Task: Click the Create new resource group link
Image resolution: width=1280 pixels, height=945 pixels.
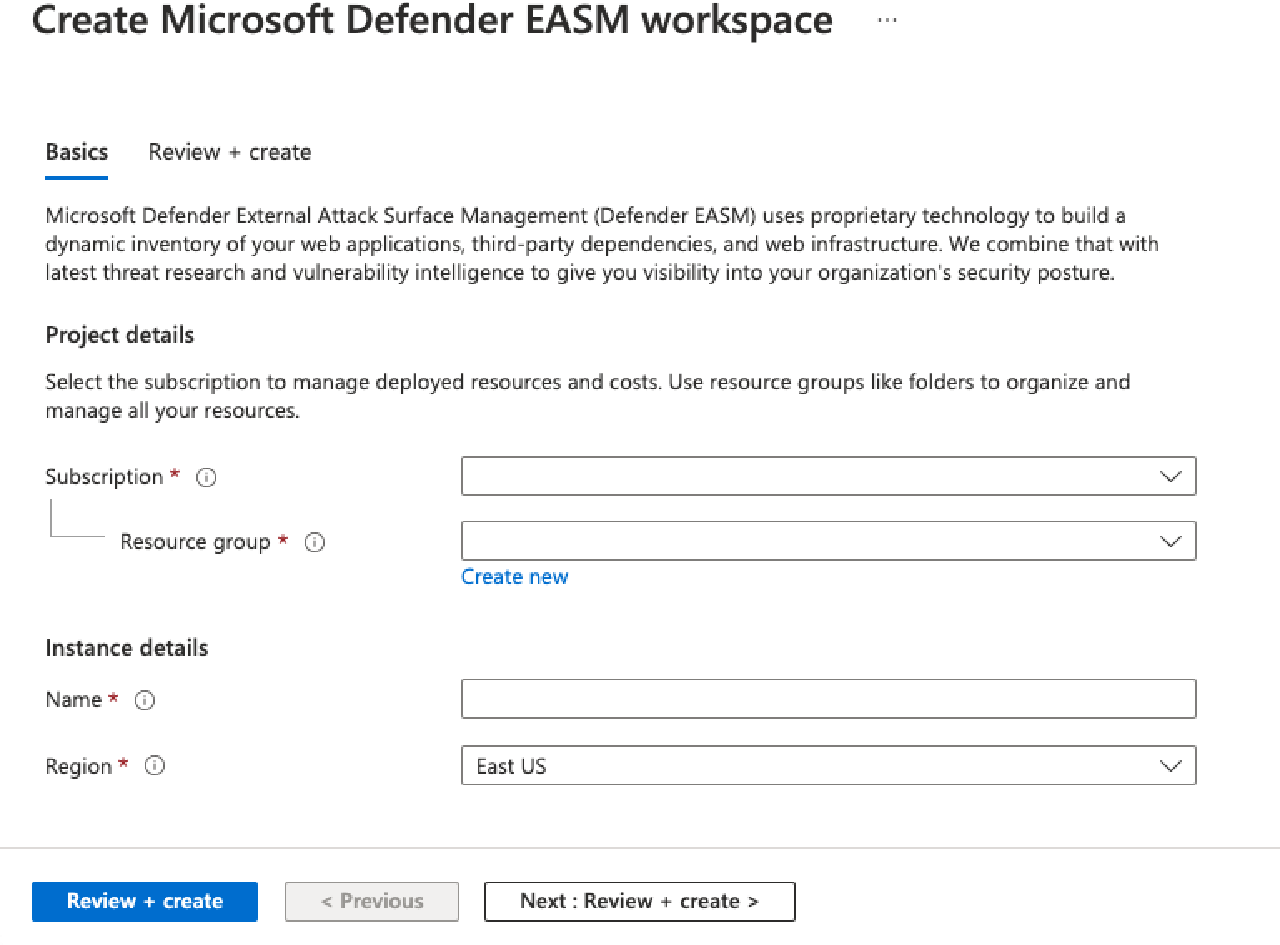Action: (x=515, y=576)
